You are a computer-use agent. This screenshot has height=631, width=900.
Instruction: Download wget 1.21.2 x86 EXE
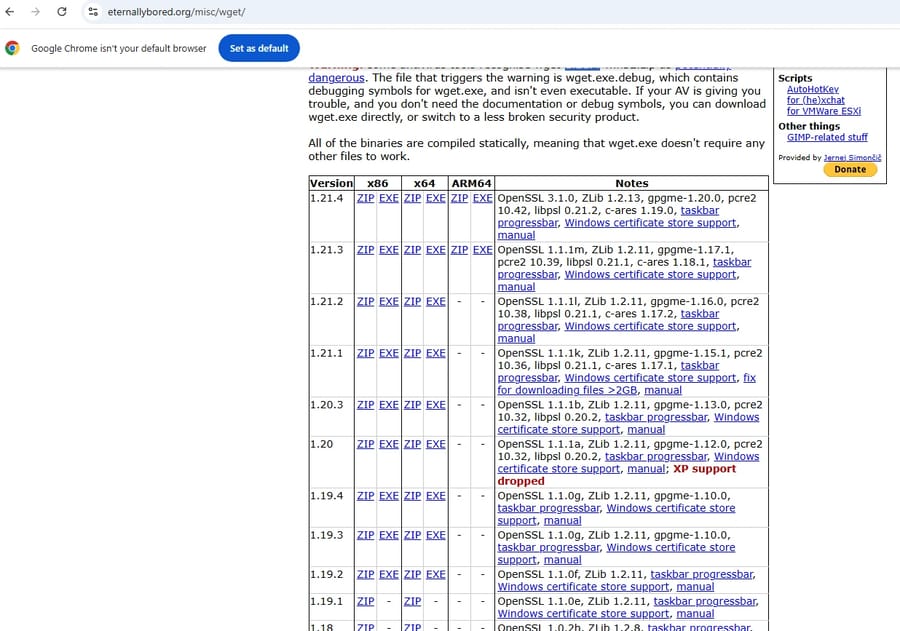pyautogui.click(x=389, y=301)
